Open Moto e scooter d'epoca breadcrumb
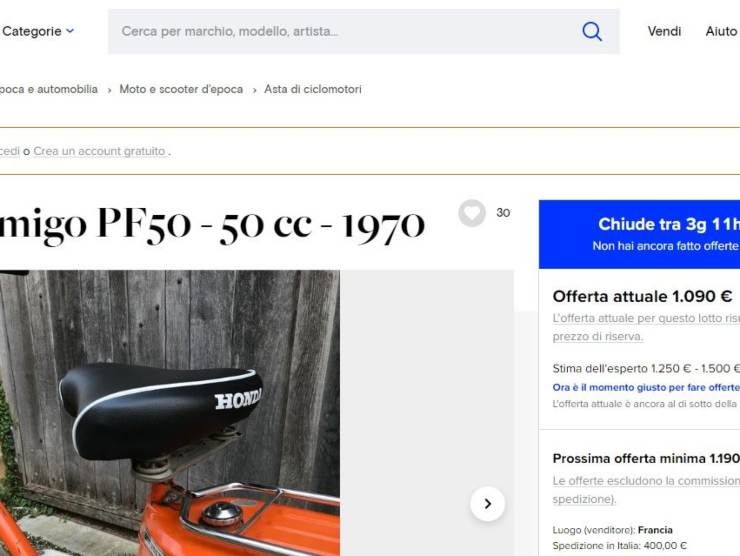The height and width of the screenshot is (556, 740). pyautogui.click(x=181, y=89)
